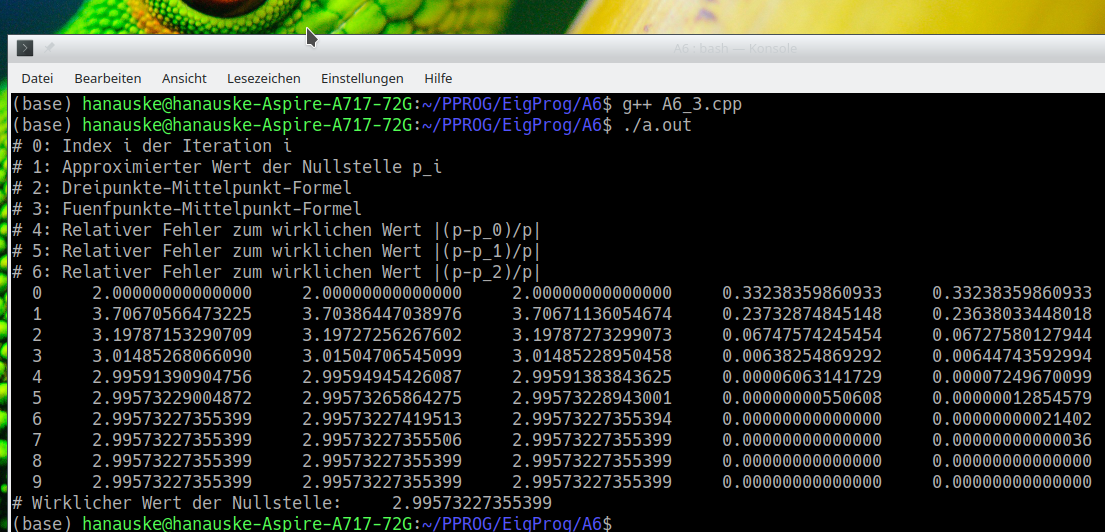Click the value 0.00007249670099
The image size is (1105, 532).
coord(1012,377)
